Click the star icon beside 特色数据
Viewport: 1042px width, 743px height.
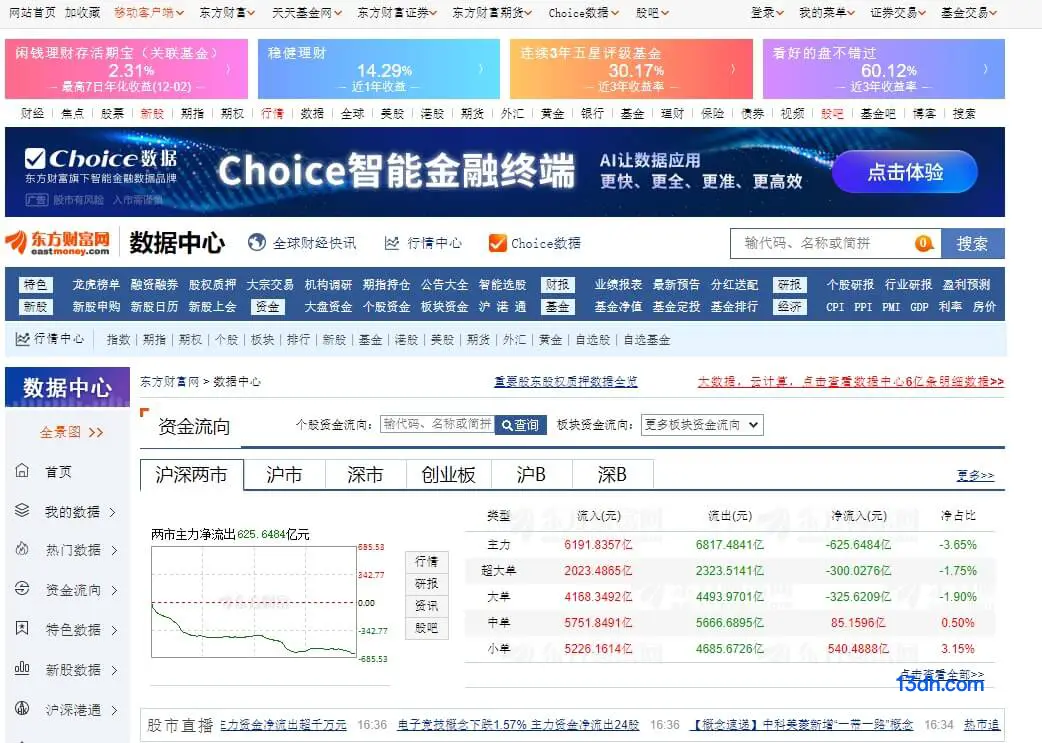click(22, 629)
